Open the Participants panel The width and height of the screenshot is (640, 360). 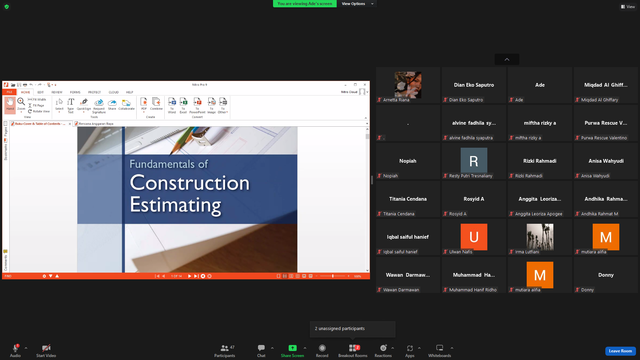coord(224,350)
